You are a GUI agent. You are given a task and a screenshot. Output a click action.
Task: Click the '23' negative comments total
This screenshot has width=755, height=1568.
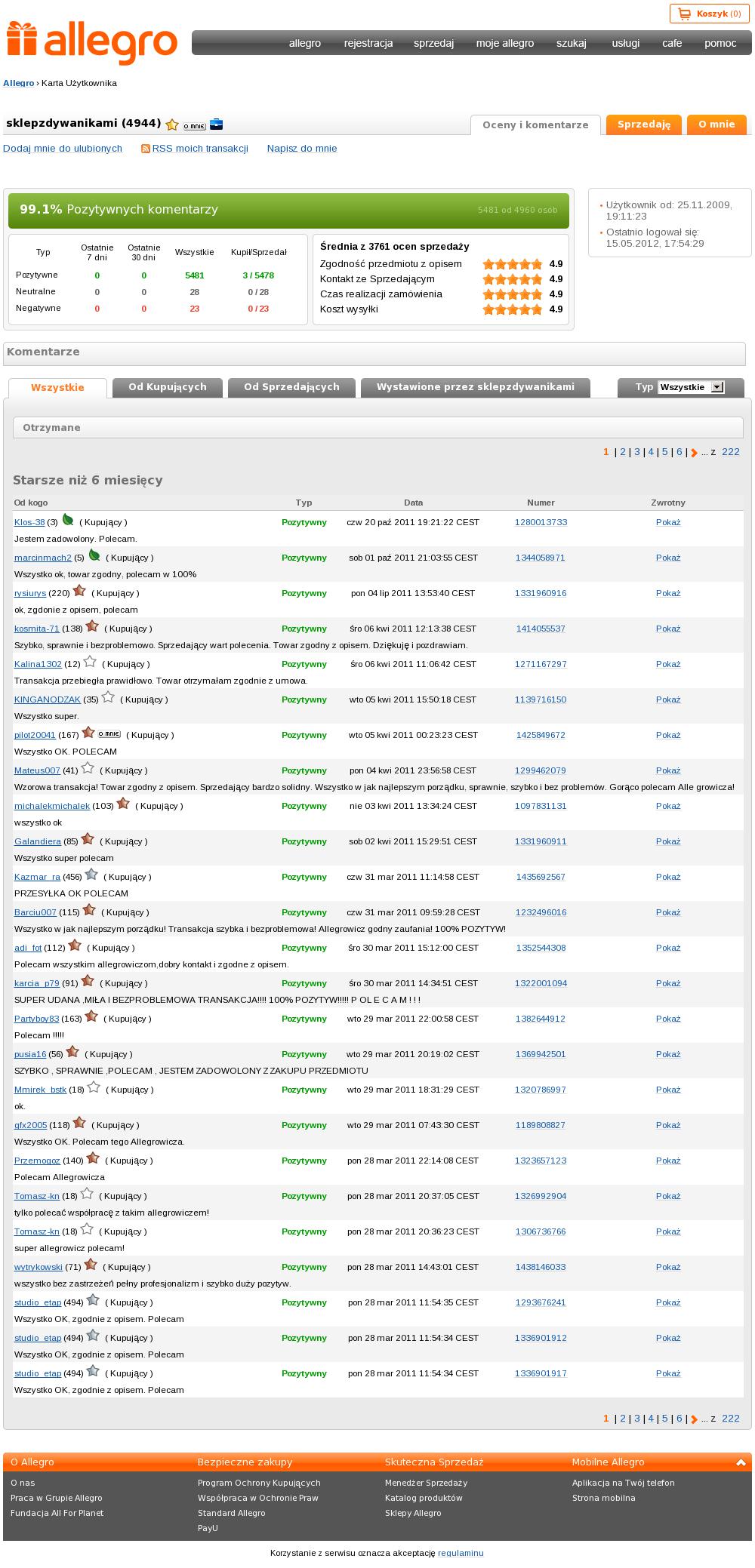(x=195, y=309)
